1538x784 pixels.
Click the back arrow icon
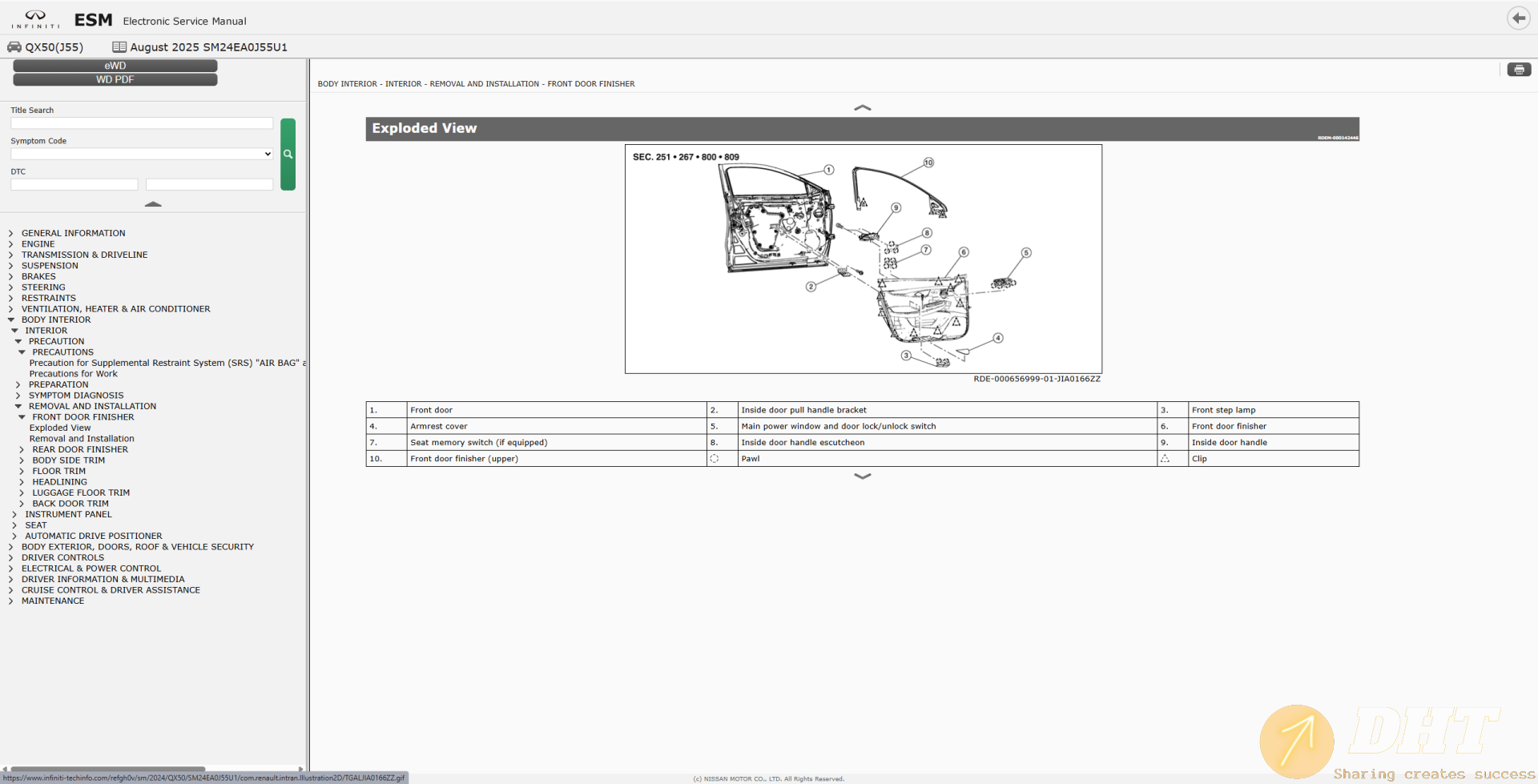(x=1518, y=18)
